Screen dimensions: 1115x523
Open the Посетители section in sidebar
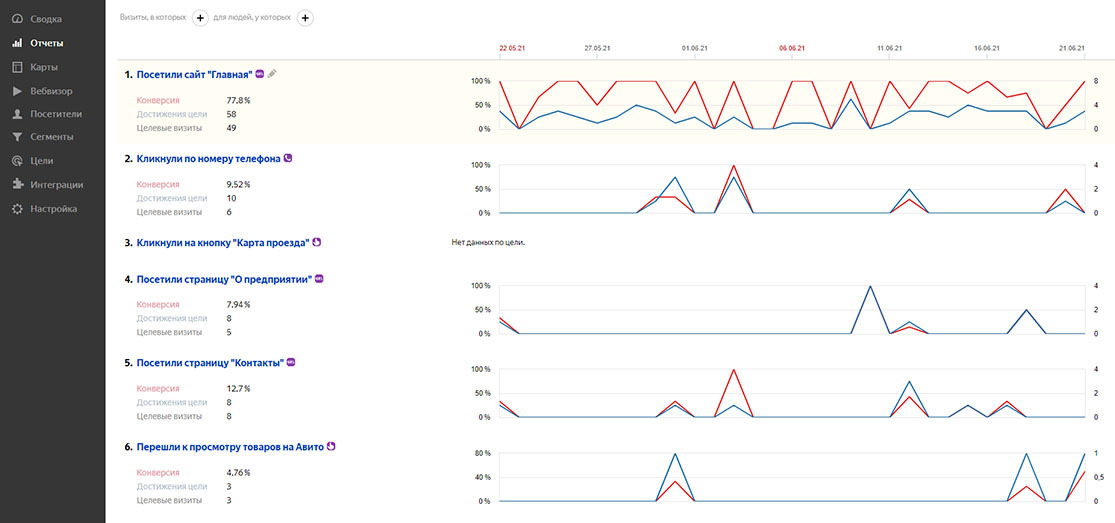55,114
